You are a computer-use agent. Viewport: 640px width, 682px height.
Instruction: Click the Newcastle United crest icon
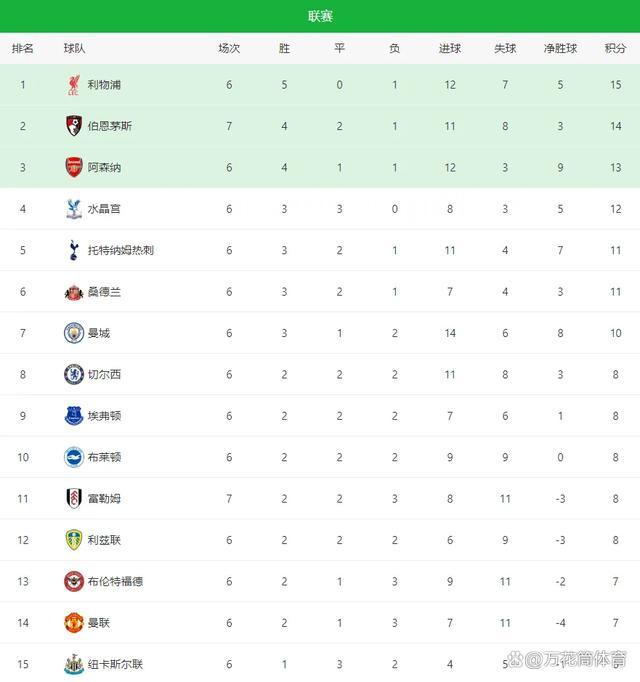click(x=73, y=663)
